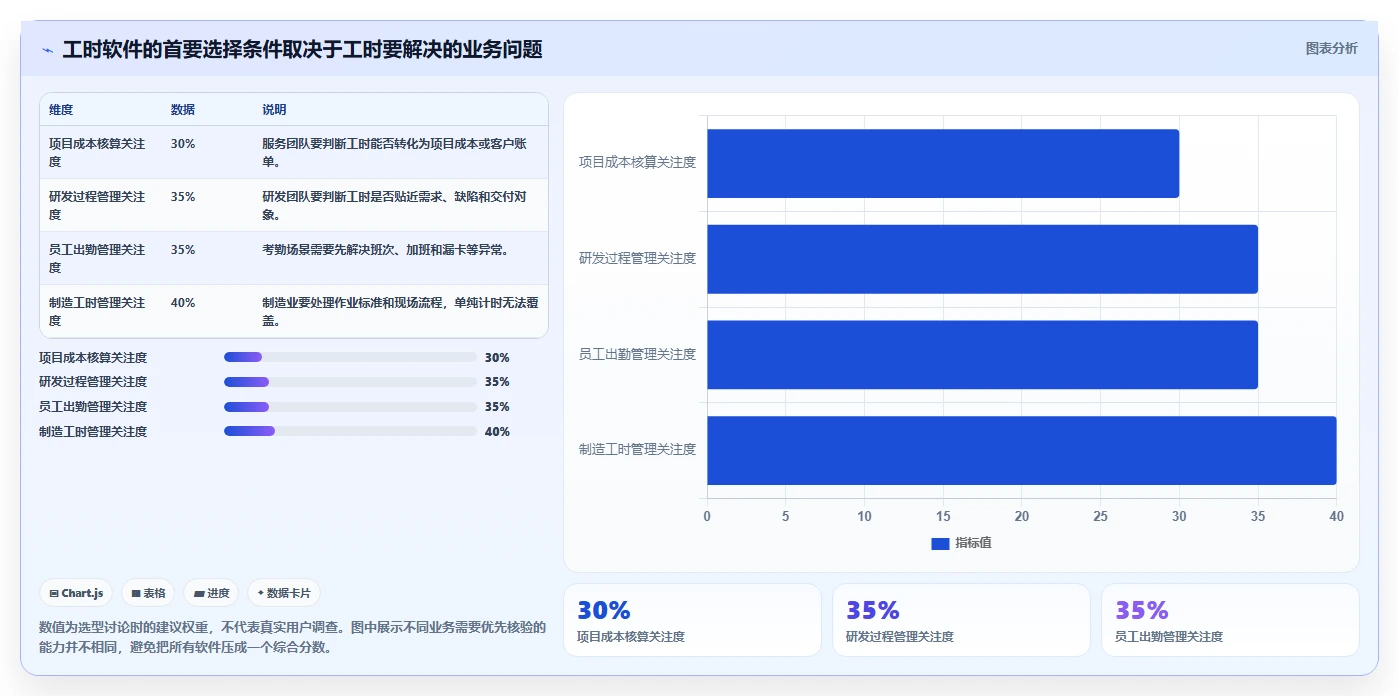Image resolution: width=1399 pixels, height=696 pixels.
Task: Open the 35% 员工出勤管理关注度 data card
Action: (1230, 620)
